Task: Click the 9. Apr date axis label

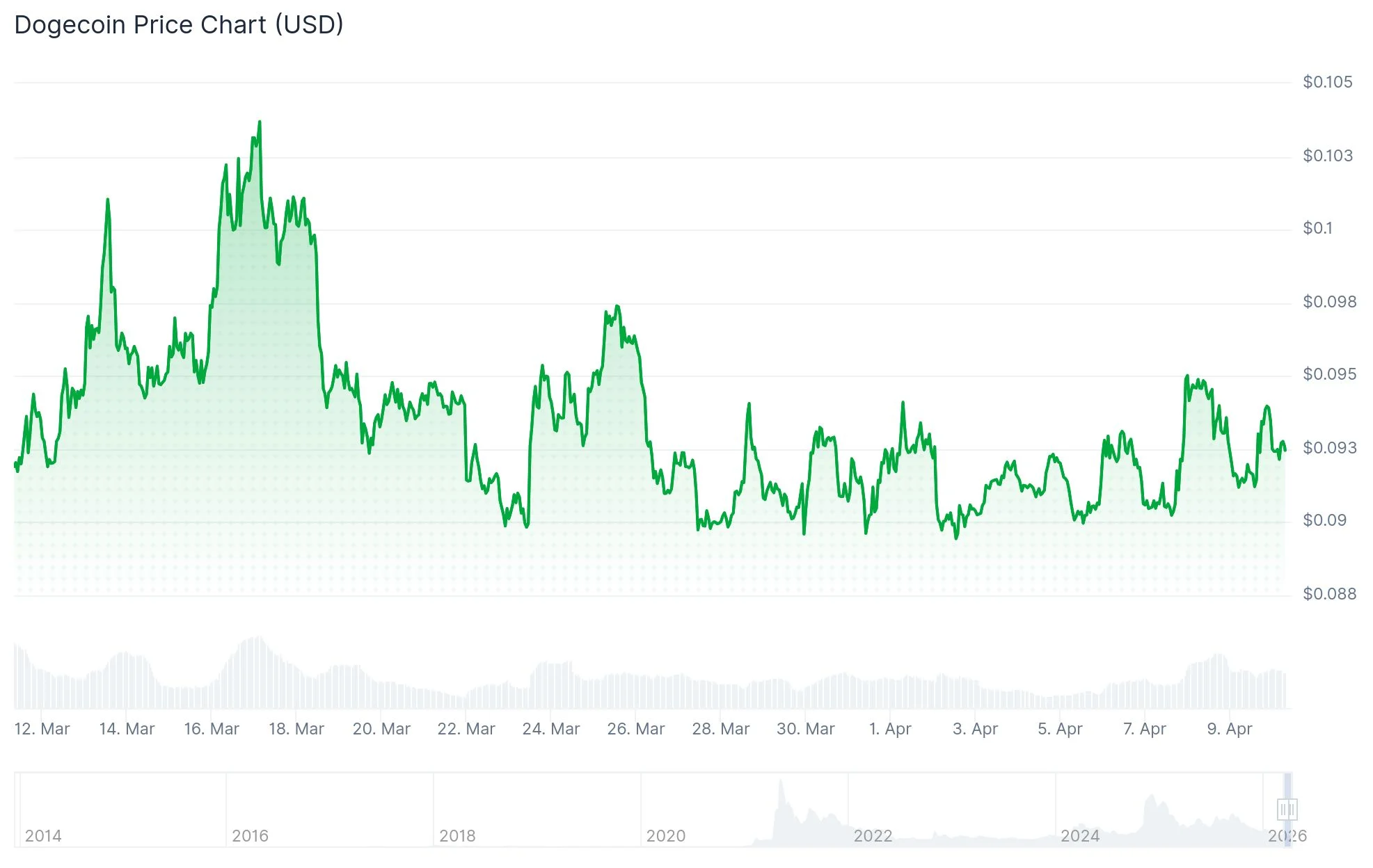Action: (1230, 729)
